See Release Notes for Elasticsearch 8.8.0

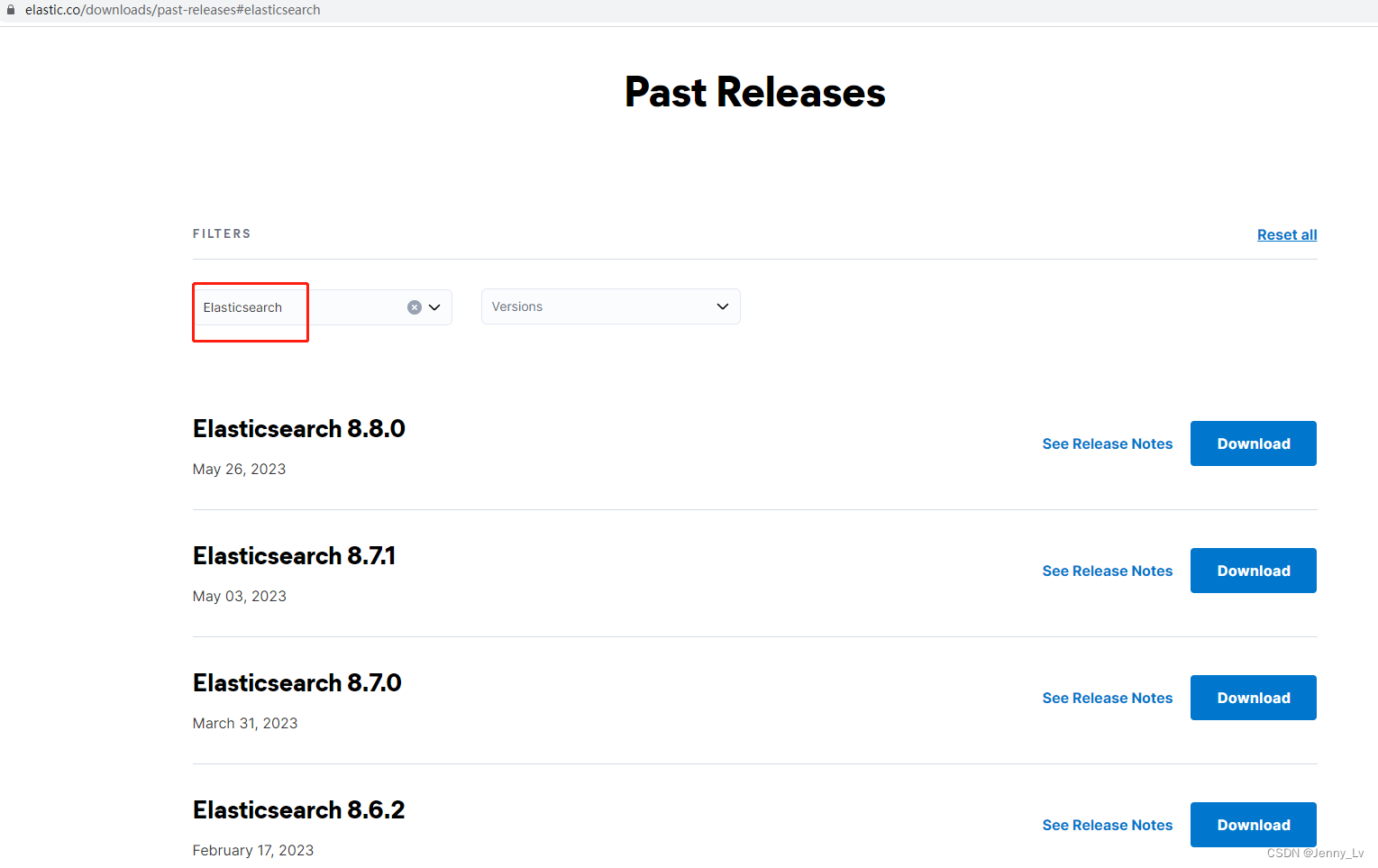click(x=1108, y=443)
